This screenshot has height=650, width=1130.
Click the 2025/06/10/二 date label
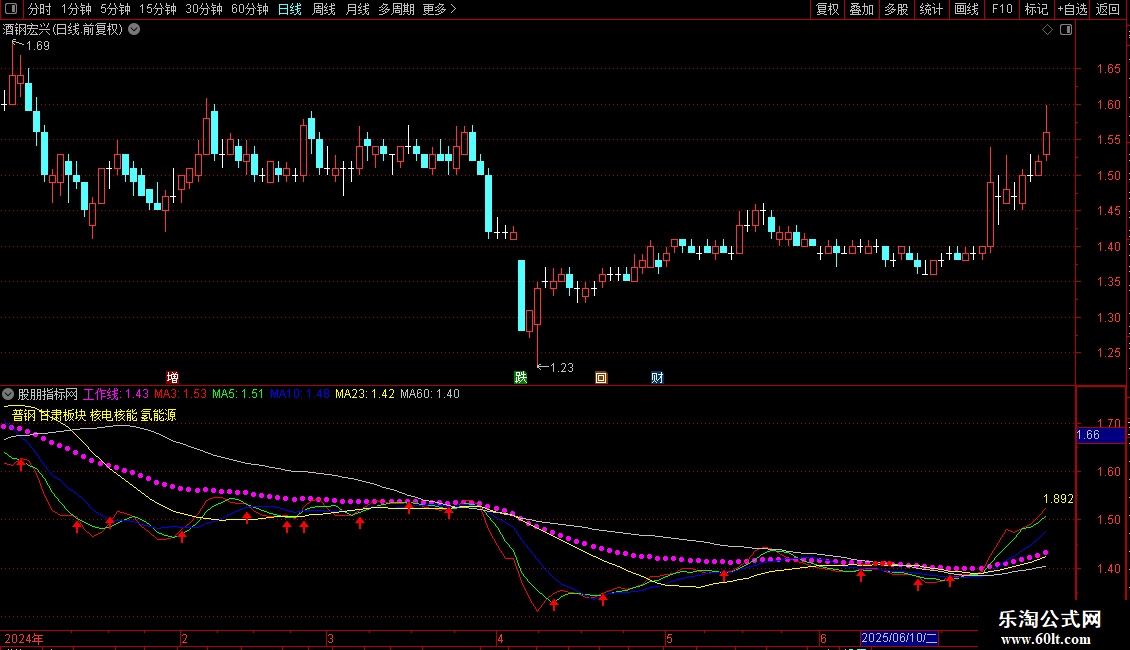899,638
